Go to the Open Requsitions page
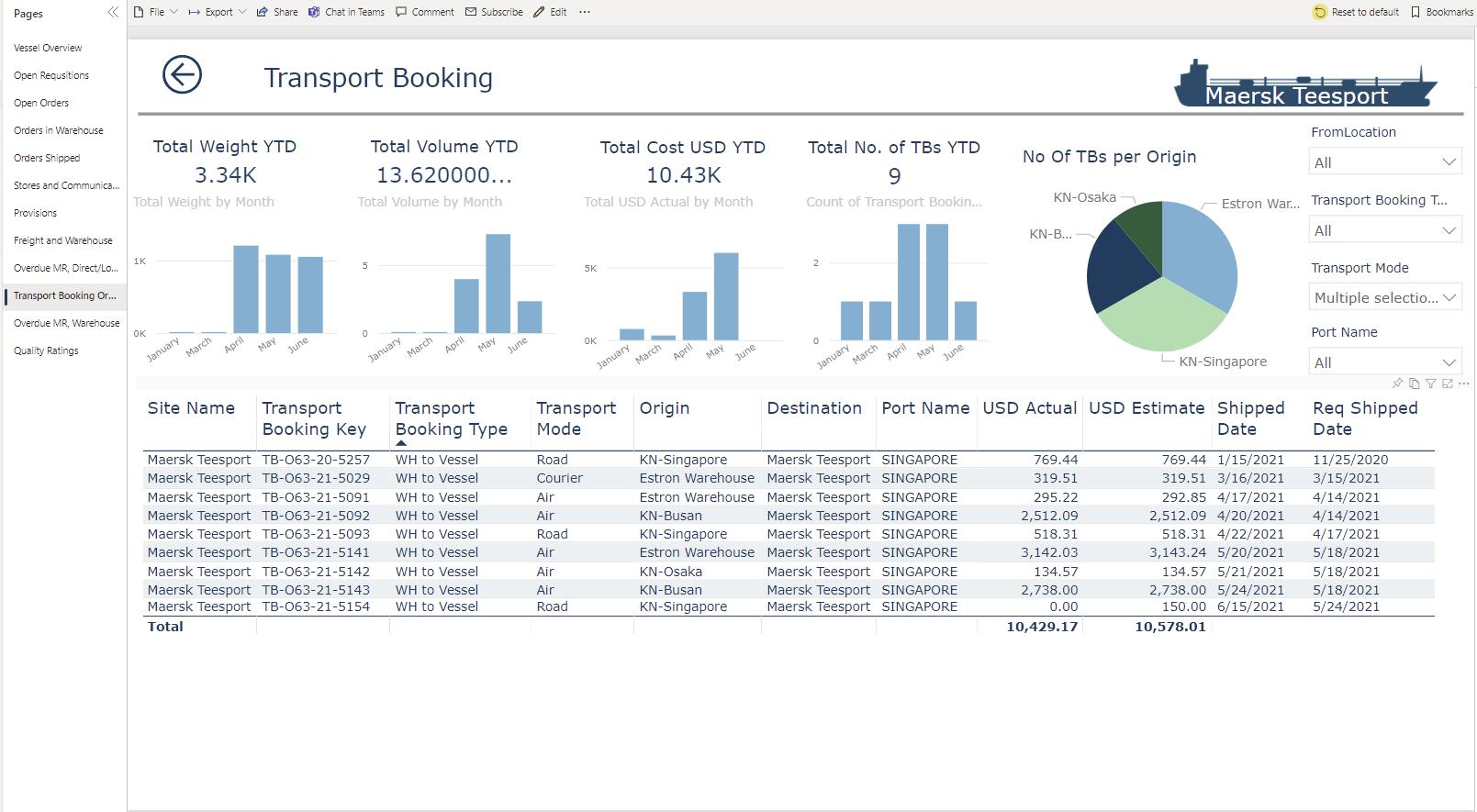The height and width of the screenshot is (812, 1477). (x=63, y=75)
